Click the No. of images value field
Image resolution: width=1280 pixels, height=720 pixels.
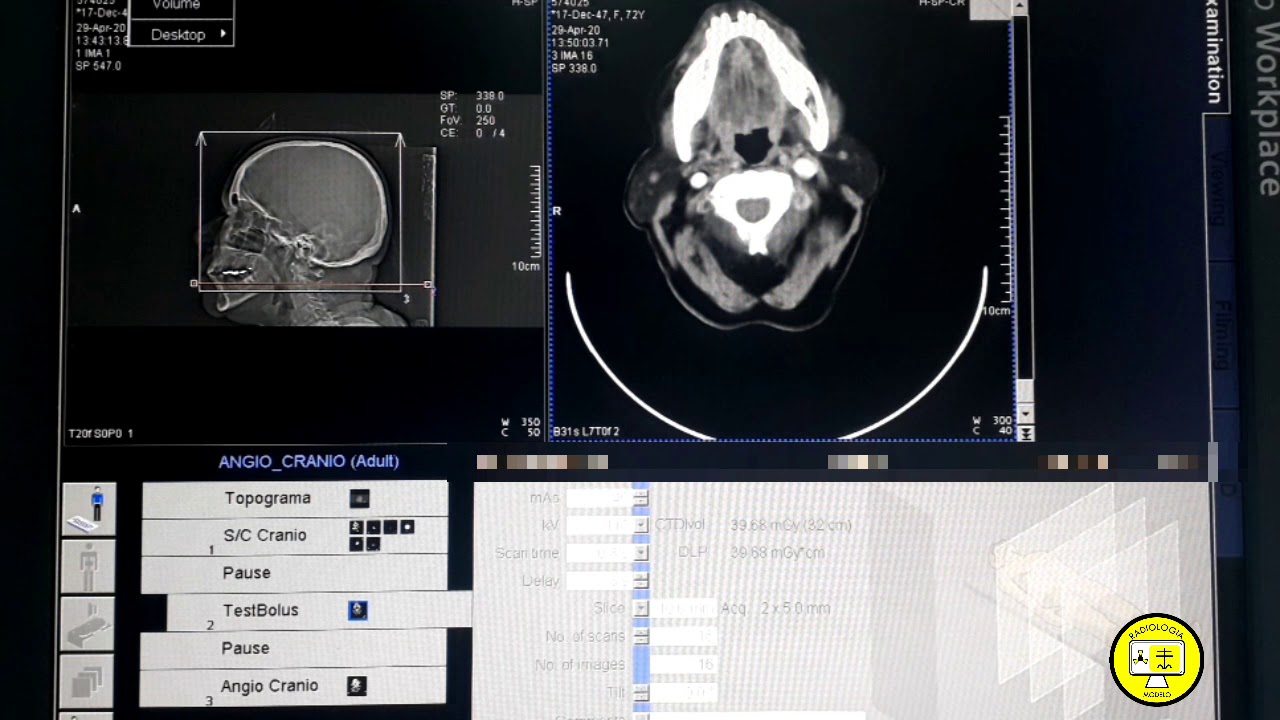tap(685, 664)
